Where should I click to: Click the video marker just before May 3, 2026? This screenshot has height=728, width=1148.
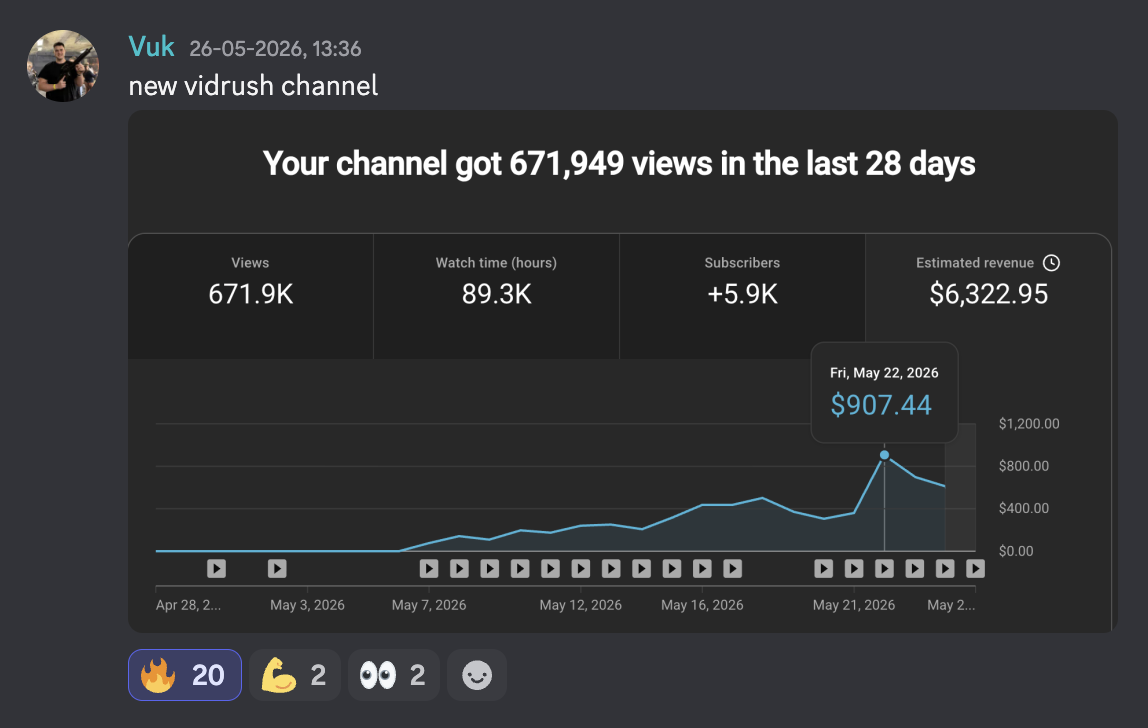pos(277,568)
